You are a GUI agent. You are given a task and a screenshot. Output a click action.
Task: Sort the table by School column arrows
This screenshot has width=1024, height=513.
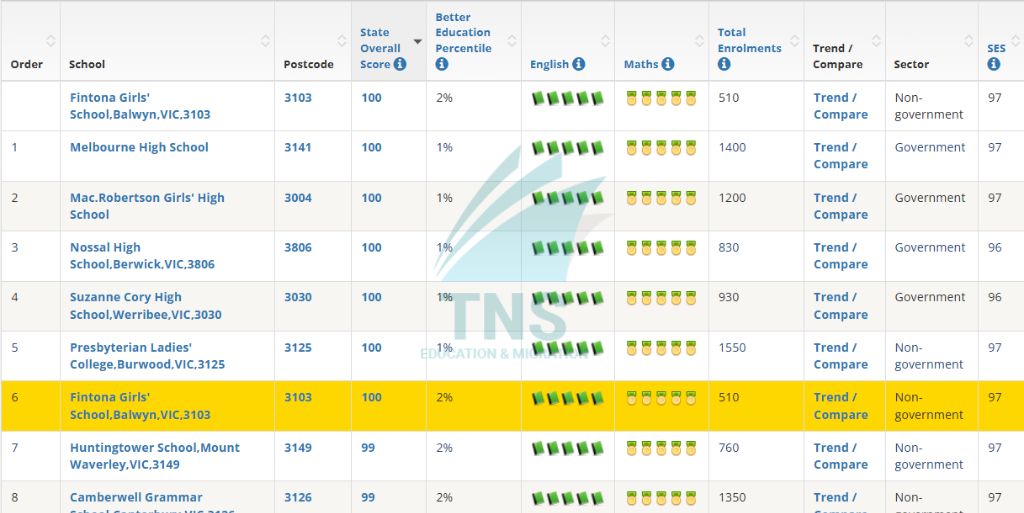pos(265,41)
